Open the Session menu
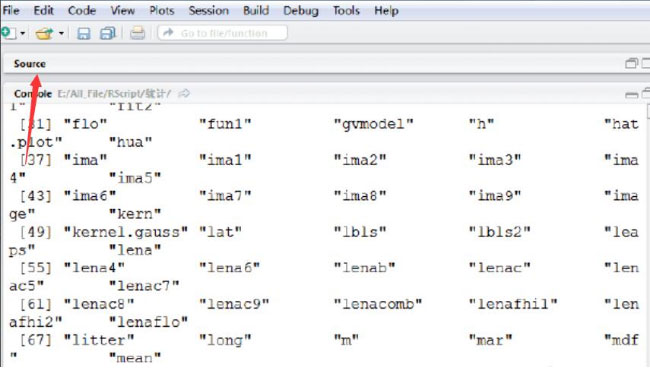 click(x=209, y=10)
